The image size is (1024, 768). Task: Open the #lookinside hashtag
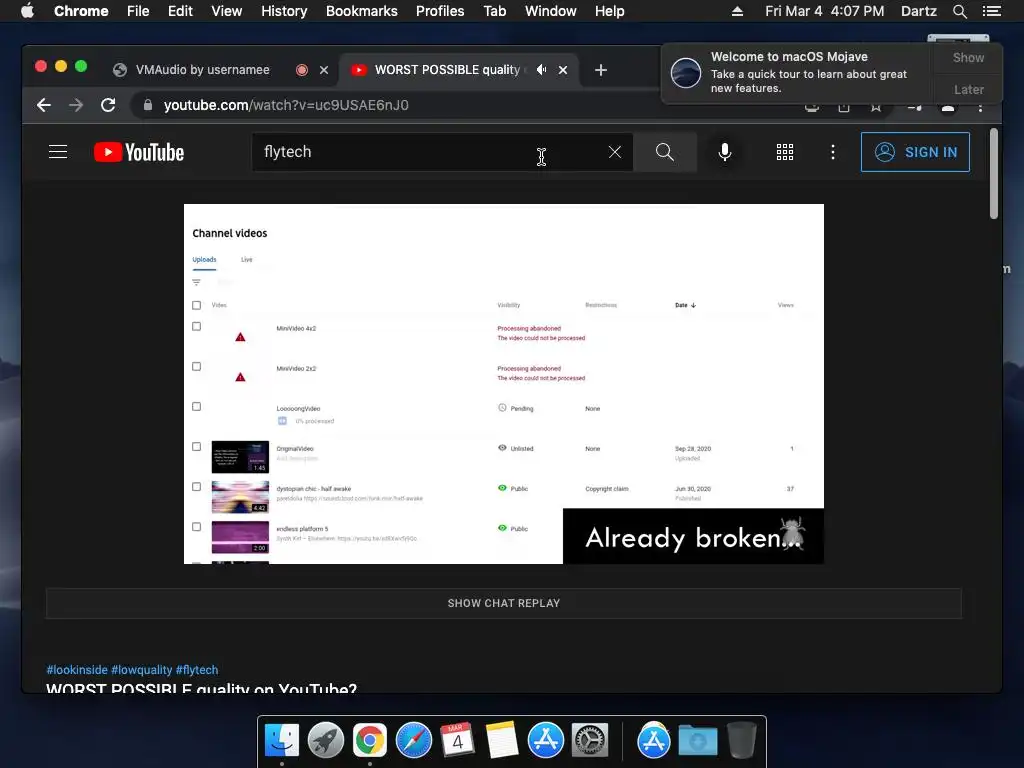pyautogui.click(x=77, y=670)
